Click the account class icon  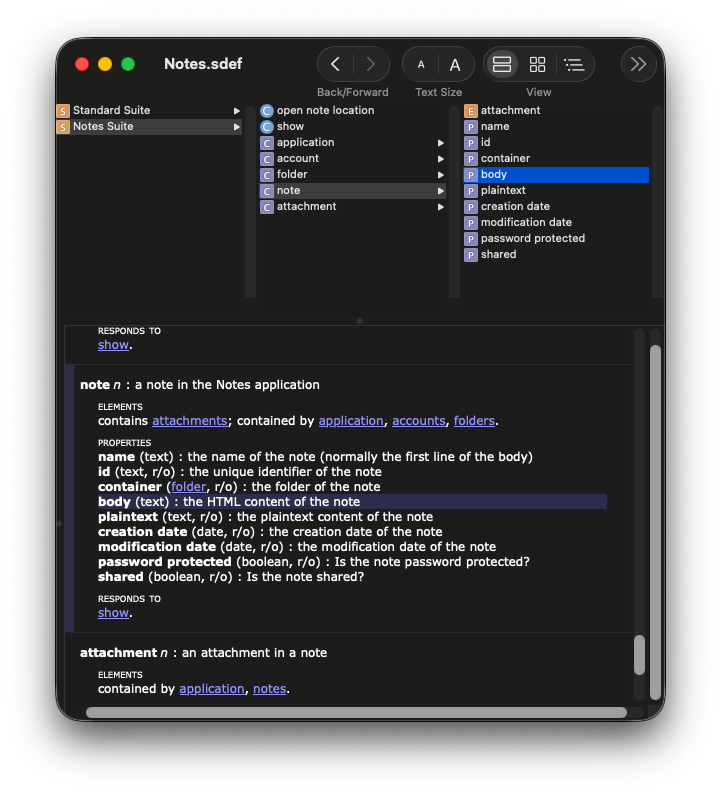click(267, 159)
